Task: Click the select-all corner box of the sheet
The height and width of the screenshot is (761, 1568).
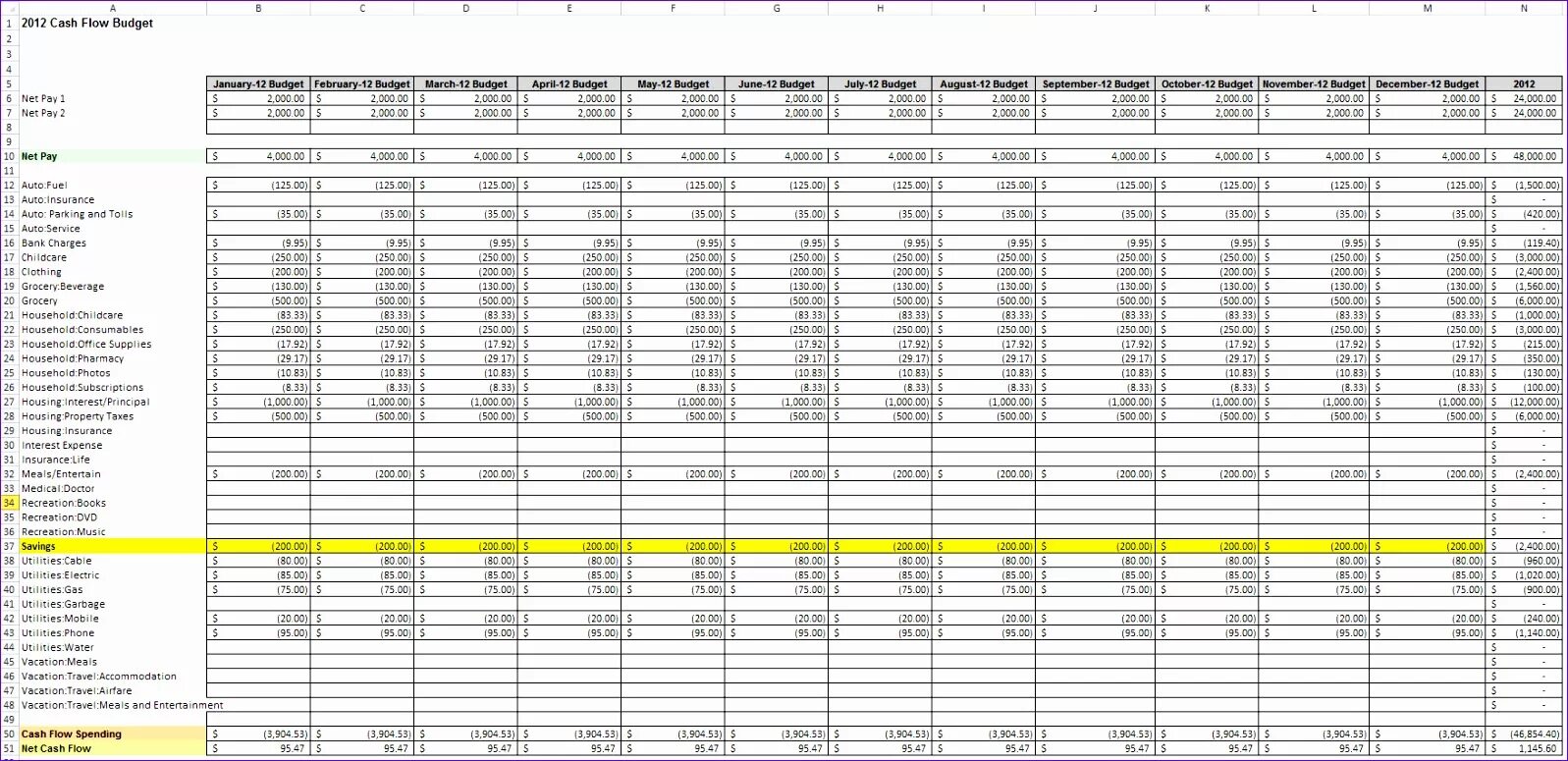Action: (9, 8)
